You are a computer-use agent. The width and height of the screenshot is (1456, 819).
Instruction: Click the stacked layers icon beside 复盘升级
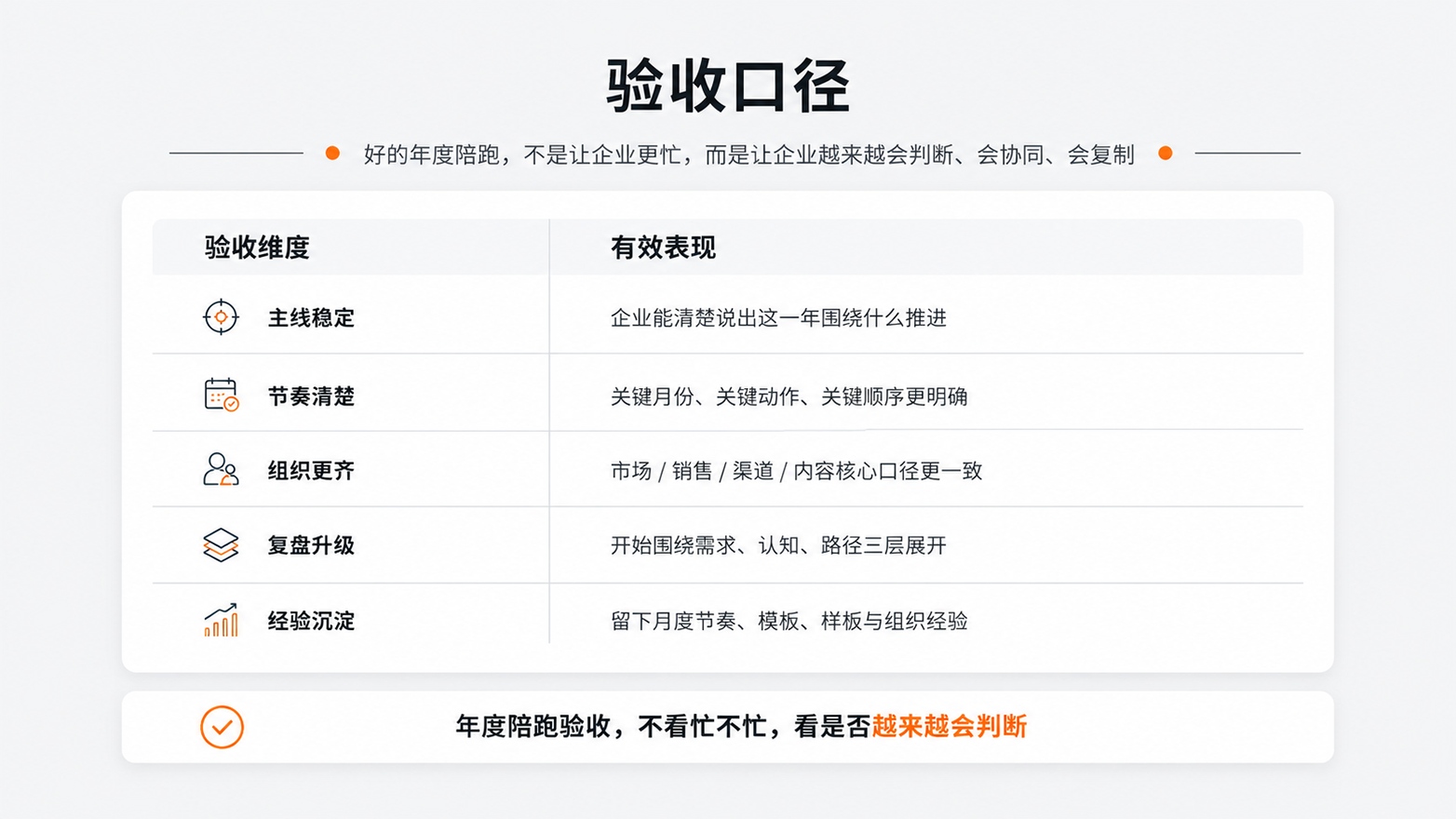tap(221, 545)
